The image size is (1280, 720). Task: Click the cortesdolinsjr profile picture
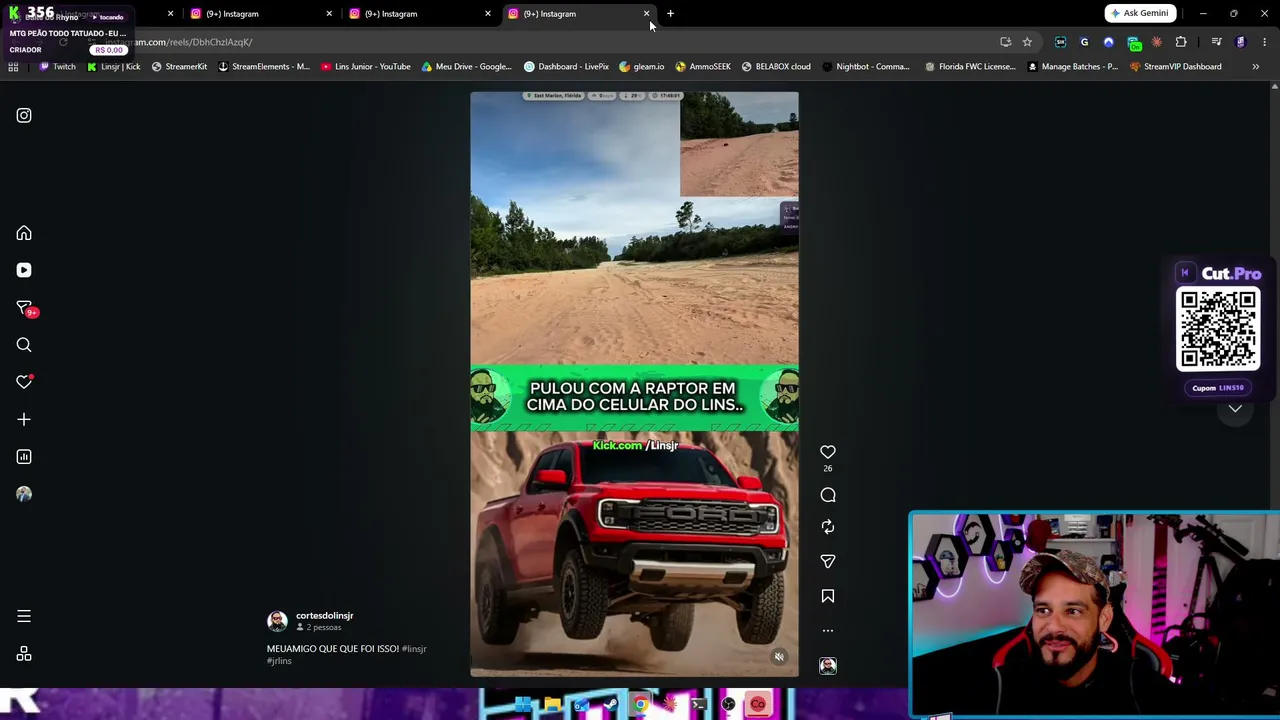277,622
